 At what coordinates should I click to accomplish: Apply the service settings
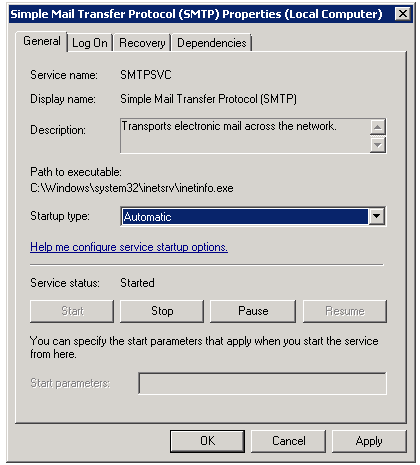point(369,441)
